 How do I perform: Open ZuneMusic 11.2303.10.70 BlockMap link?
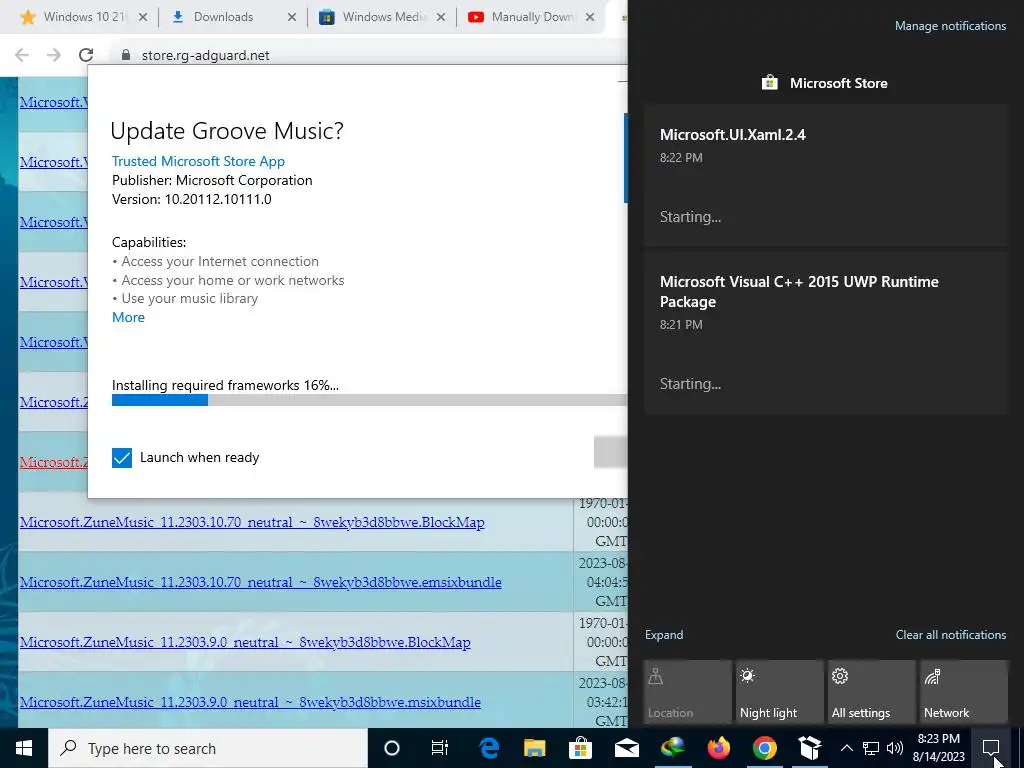(252, 522)
